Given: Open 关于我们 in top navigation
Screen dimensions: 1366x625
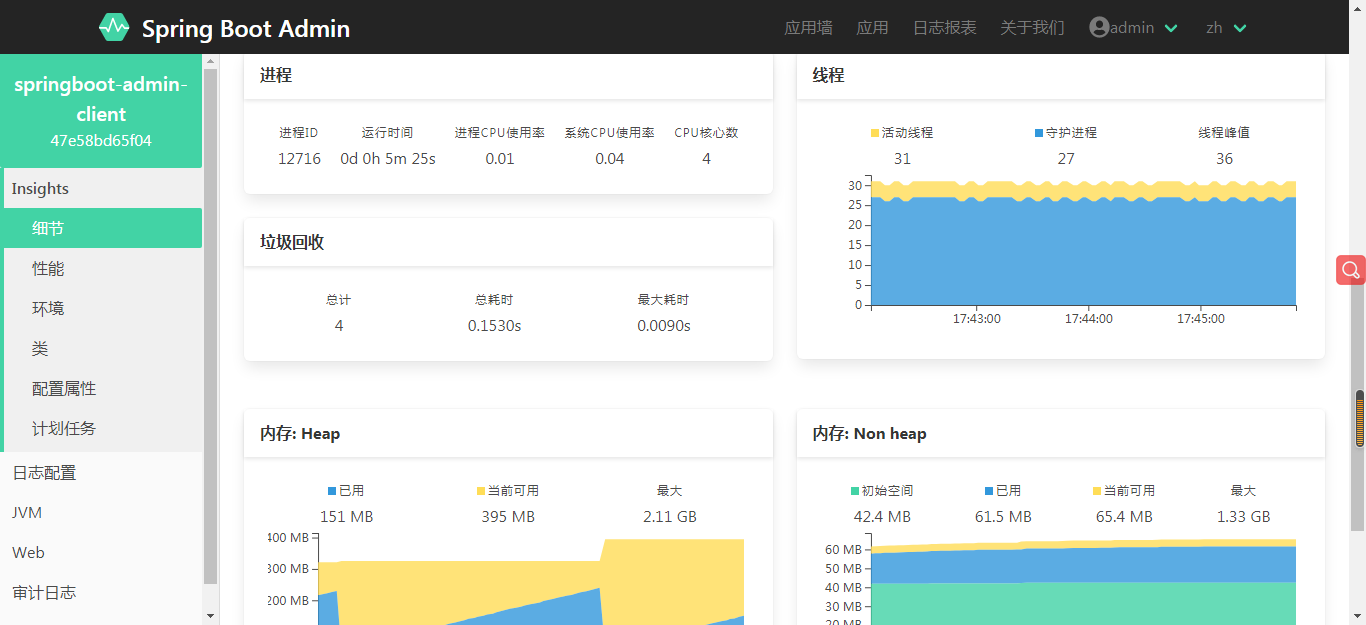Looking at the screenshot, I should click(x=1032, y=27).
